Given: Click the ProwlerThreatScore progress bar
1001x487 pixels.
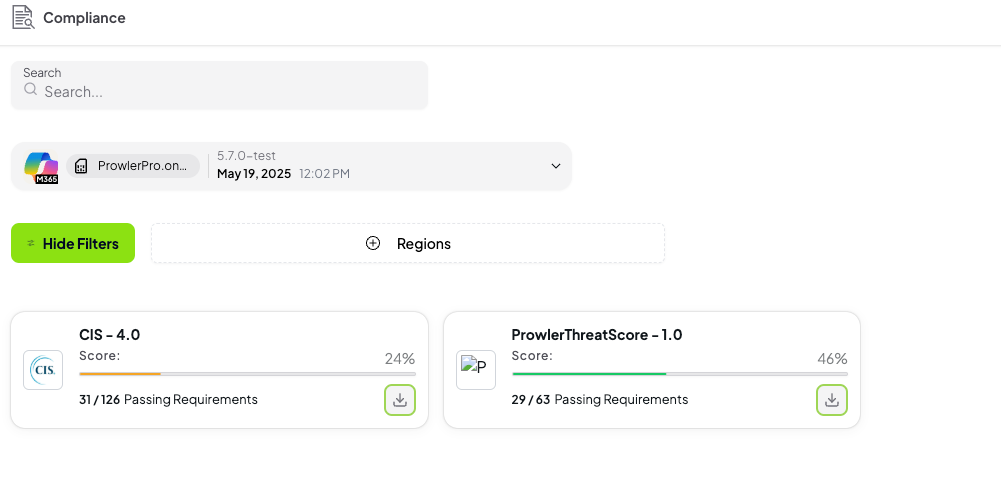Looking at the screenshot, I should point(680,374).
